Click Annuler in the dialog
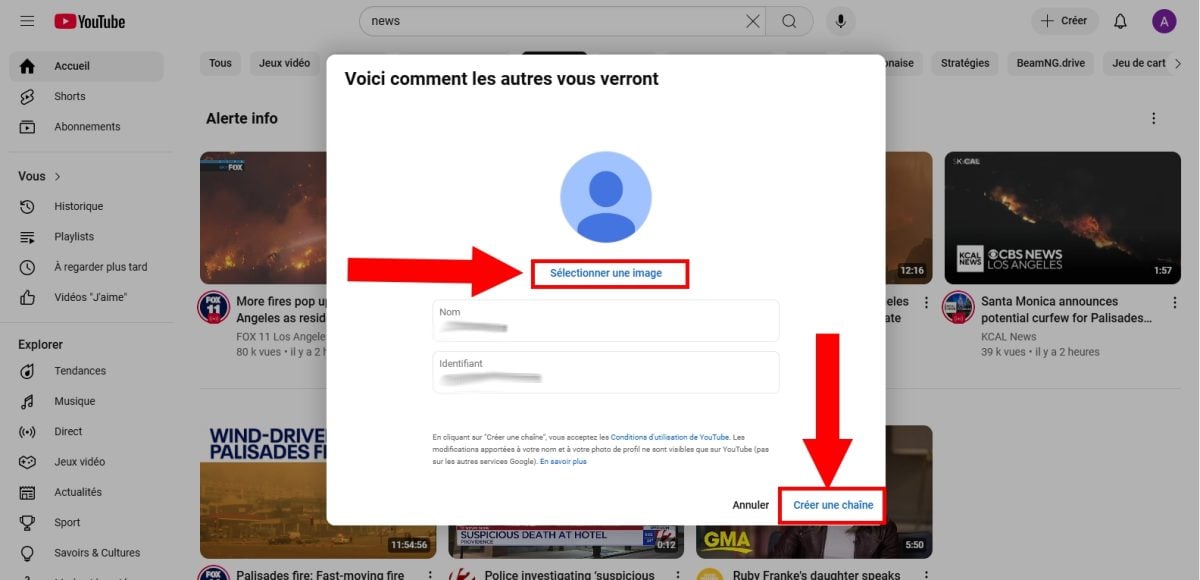The height and width of the screenshot is (580, 1200). point(750,505)
